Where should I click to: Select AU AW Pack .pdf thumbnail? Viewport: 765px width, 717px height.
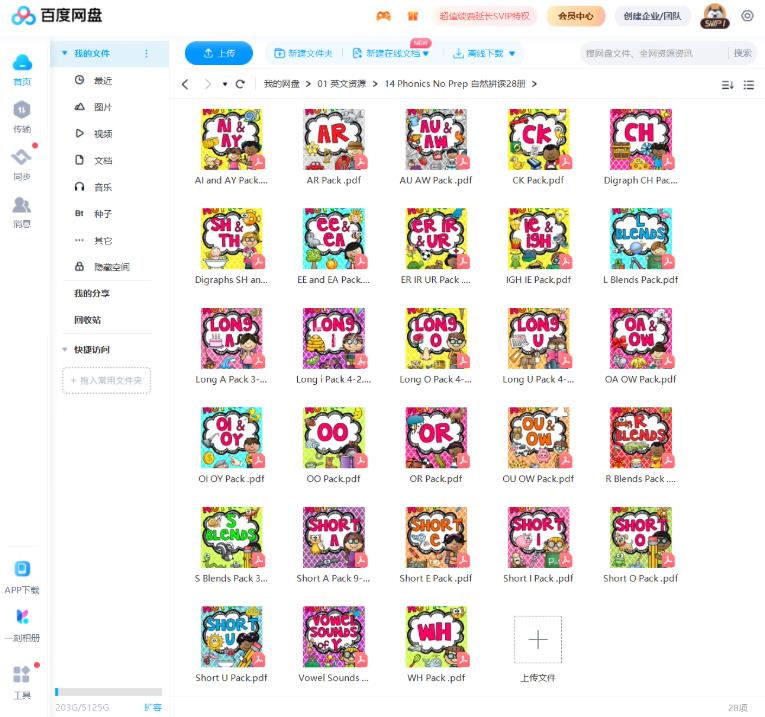(x=436, y=139)
